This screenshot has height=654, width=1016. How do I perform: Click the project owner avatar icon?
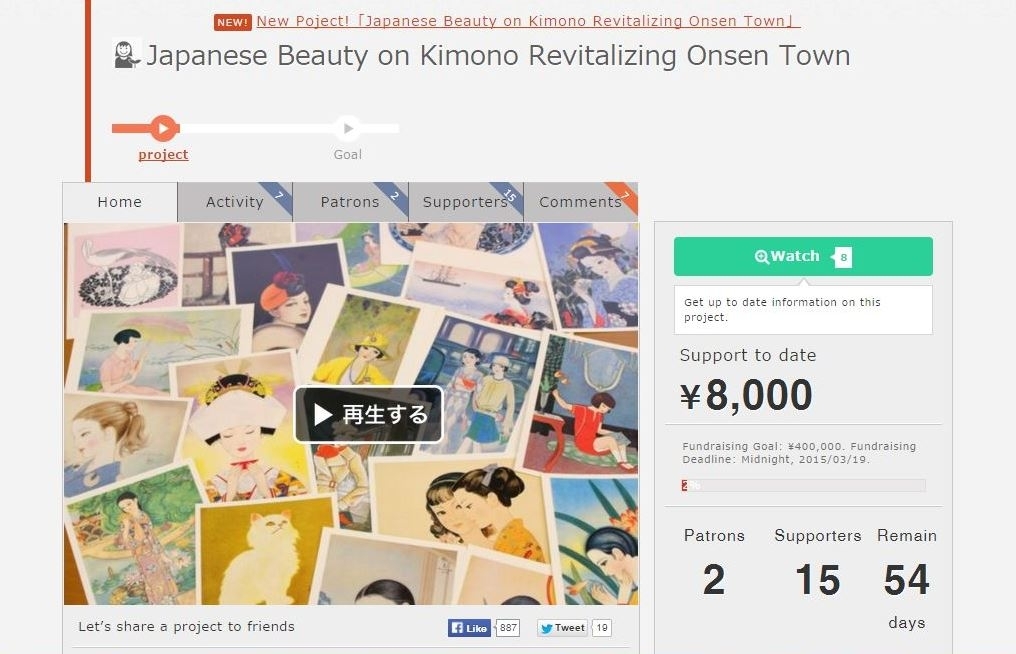point(126,54)
